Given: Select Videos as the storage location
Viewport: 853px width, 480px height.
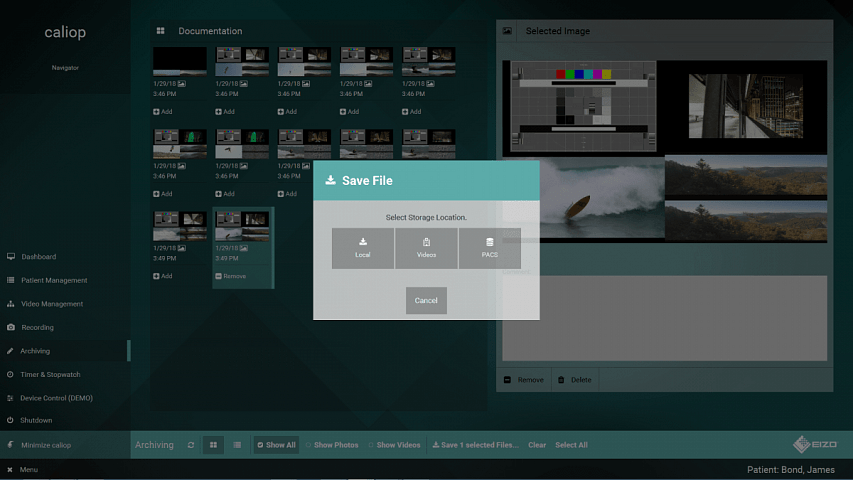Looking at the screenshot, I should tap(426, 248).
